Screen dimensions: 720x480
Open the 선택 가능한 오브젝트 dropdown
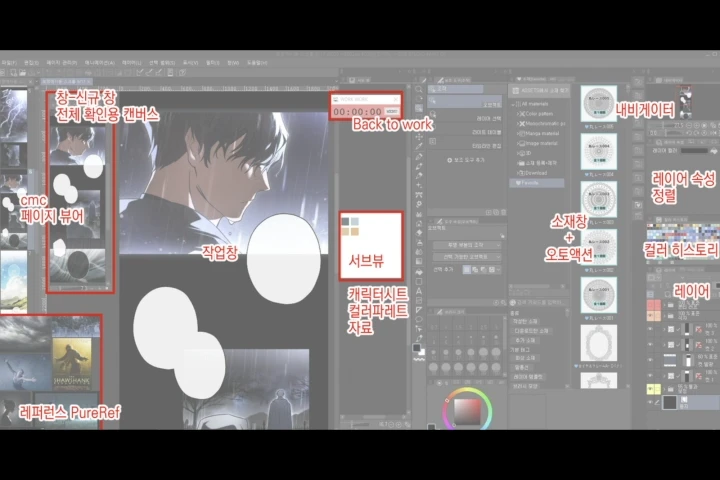(467, 257)
